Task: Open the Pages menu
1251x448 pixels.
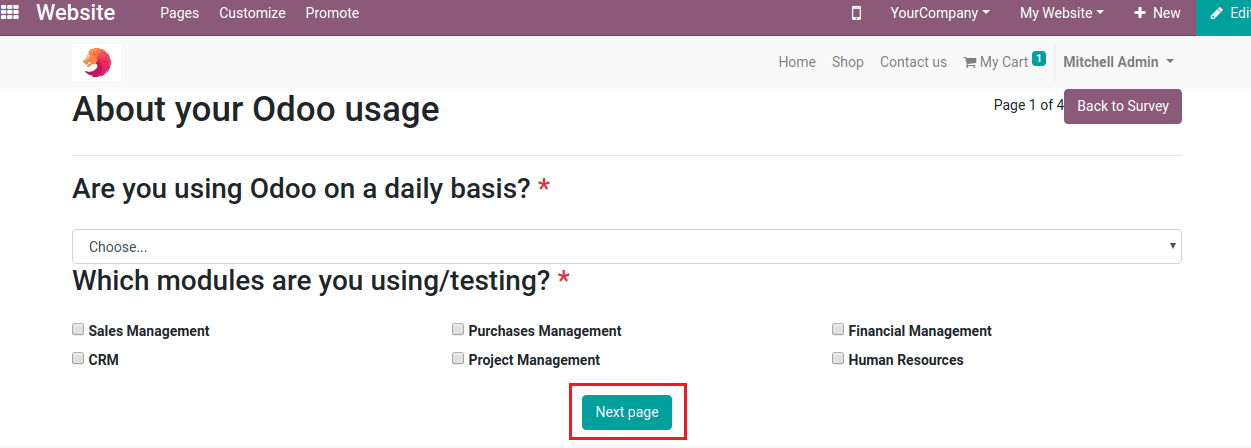Action: pyautogui.click(x=179, y=13)
